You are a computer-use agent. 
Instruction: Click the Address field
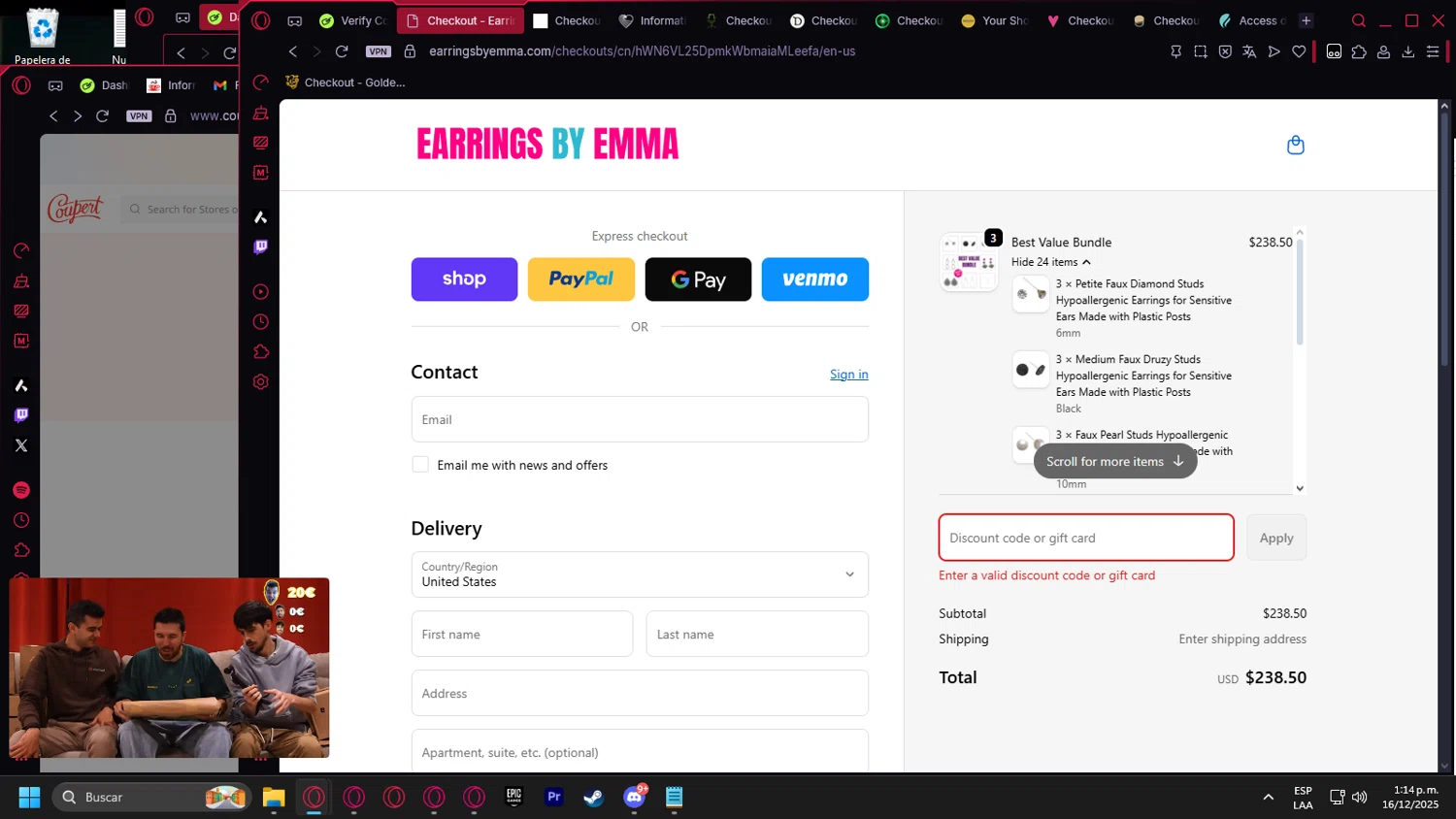[640, 693]
